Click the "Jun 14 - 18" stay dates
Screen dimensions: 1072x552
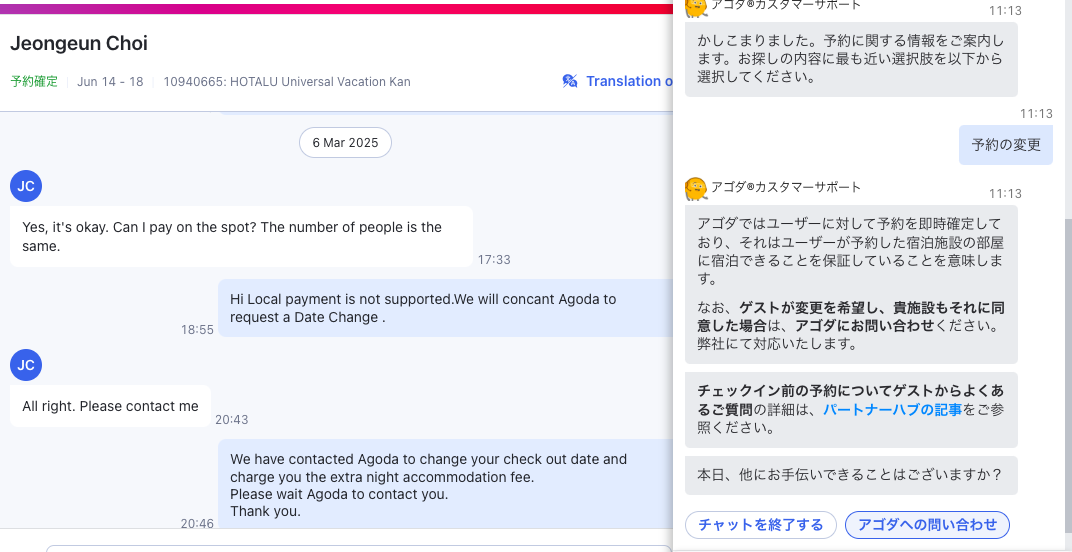click(x=110, y=82)
